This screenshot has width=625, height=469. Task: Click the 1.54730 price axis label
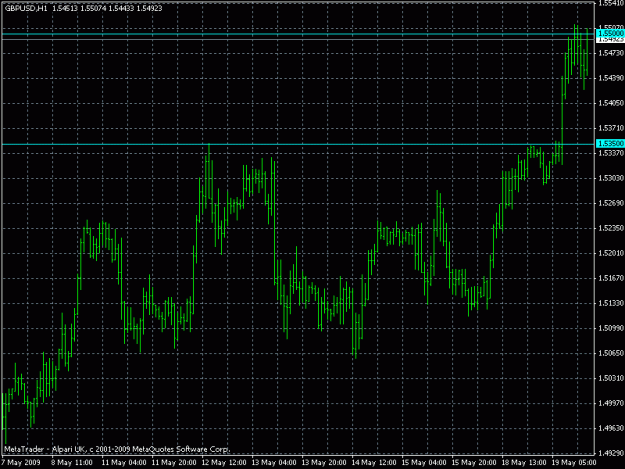611,53
